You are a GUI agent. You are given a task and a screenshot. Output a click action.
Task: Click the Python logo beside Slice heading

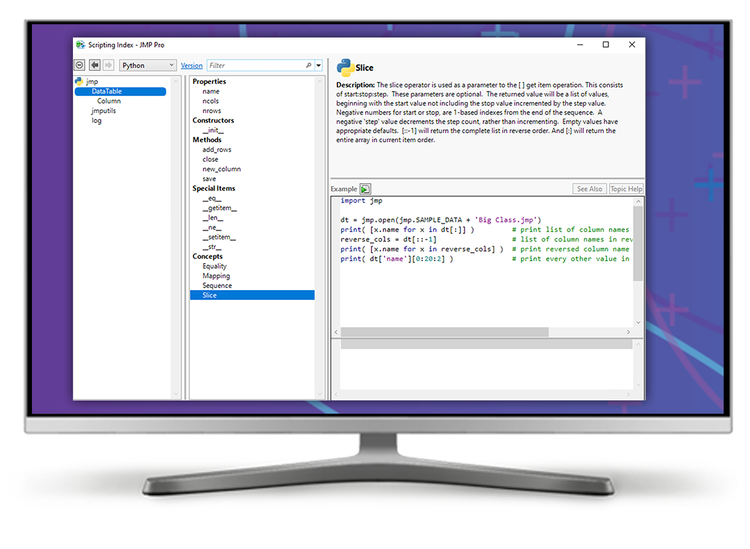(x=345, y=68)
